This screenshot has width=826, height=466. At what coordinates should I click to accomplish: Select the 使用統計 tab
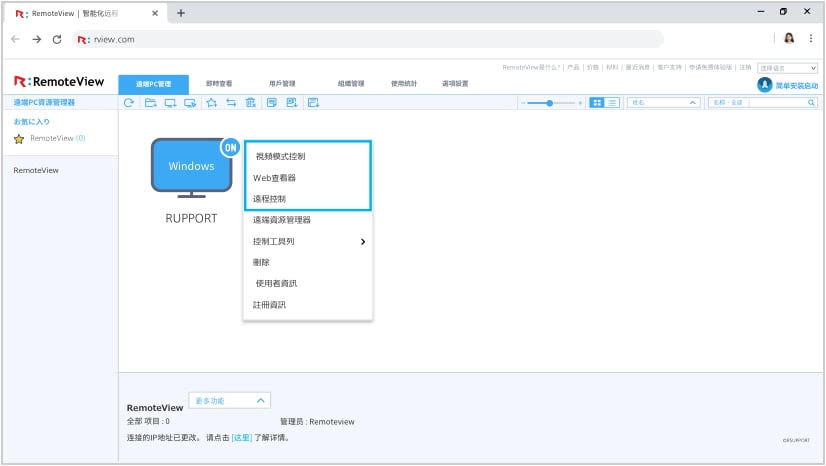pos(404,84)
